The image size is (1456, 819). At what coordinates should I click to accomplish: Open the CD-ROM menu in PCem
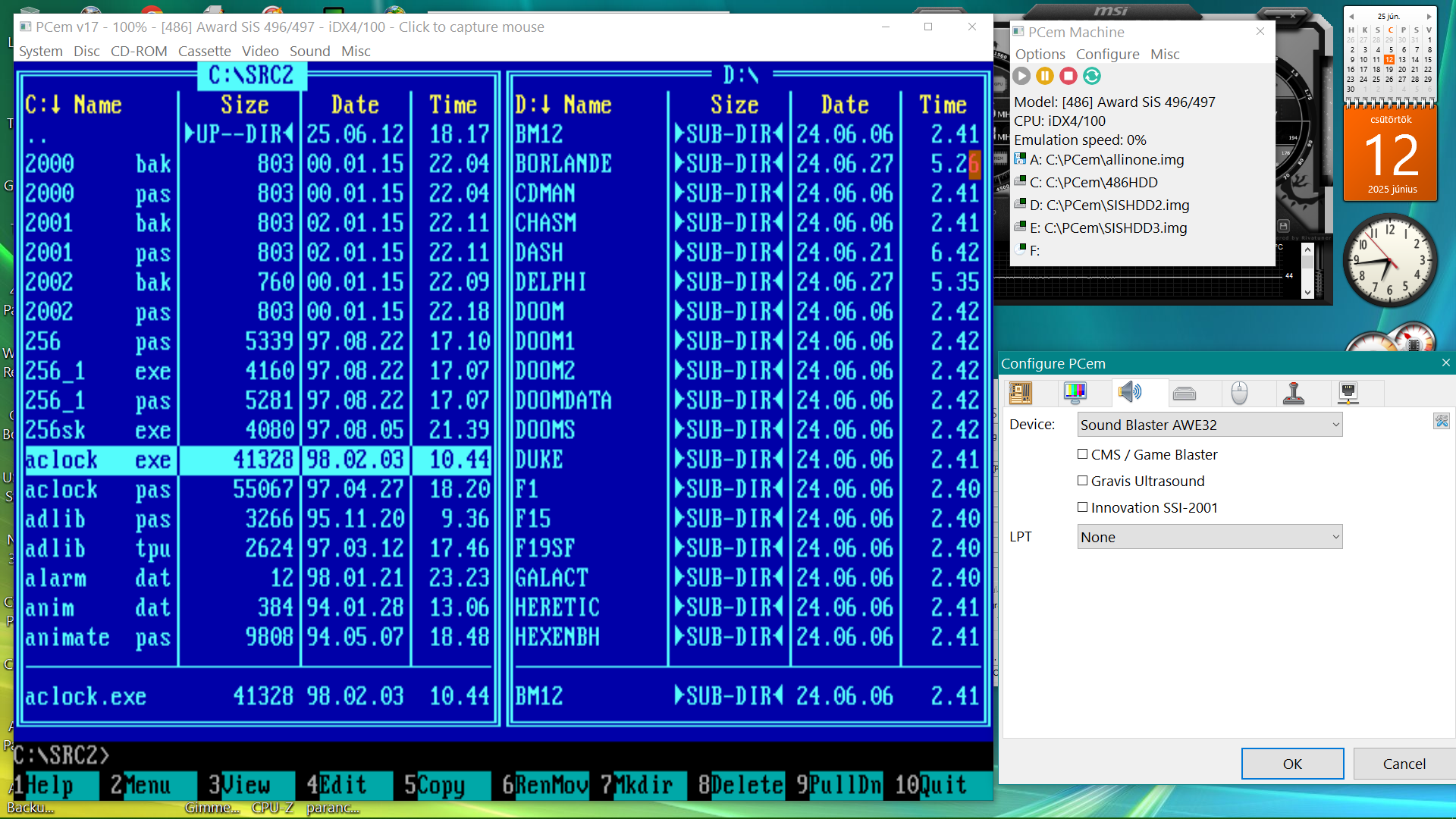139,51
